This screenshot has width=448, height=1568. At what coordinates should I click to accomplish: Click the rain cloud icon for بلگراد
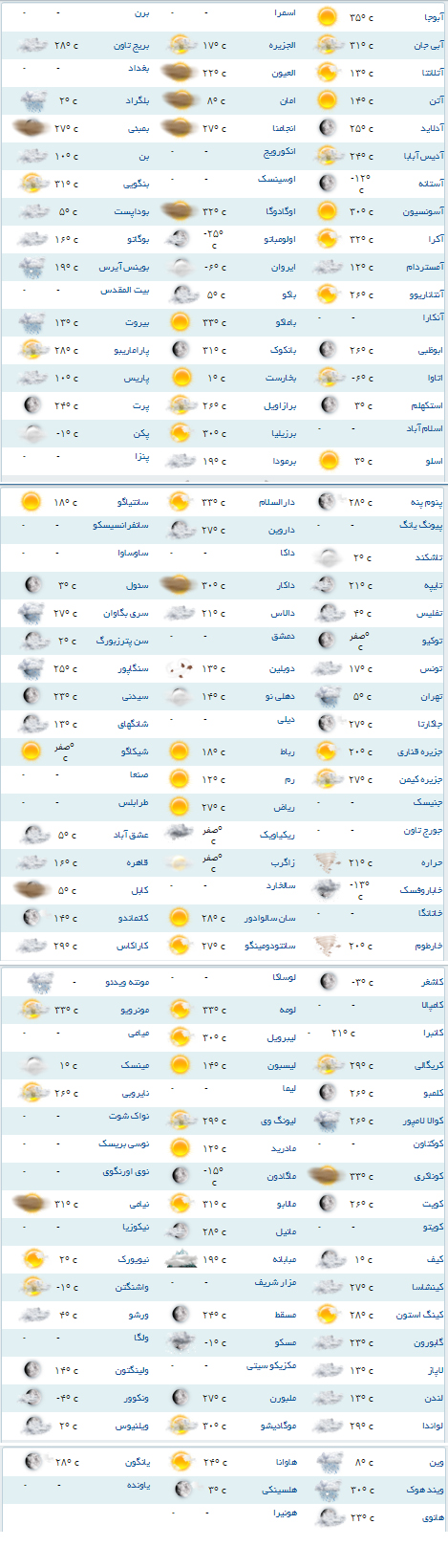pyautogui.click(x=32, y=100)
